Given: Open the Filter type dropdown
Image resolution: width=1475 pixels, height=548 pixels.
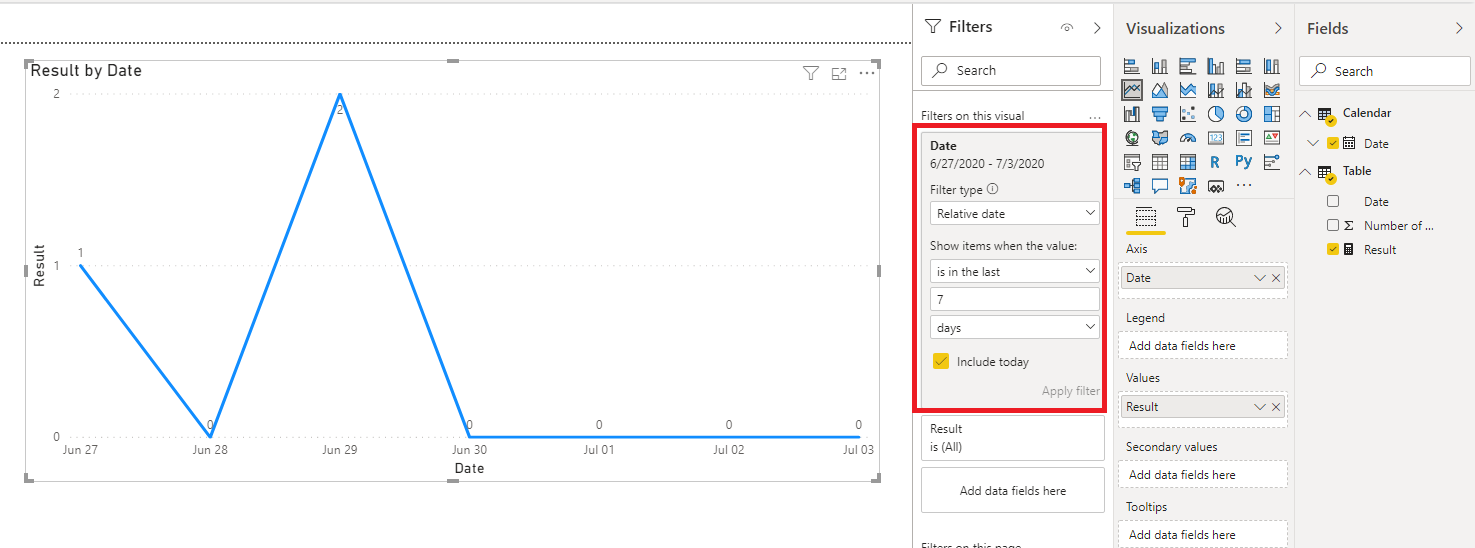Looking at the screenshot, I should click(x=1015, y=213).
